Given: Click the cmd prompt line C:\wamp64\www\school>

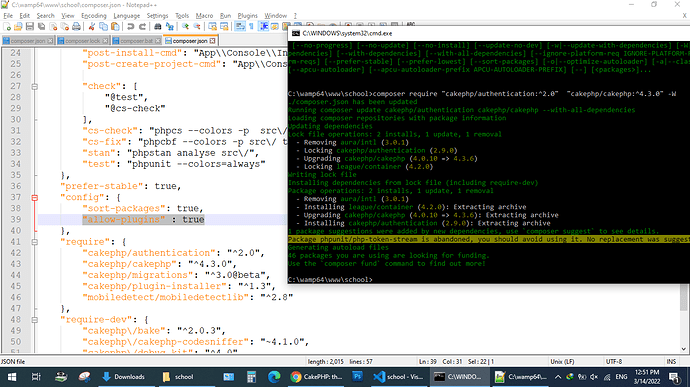Looking at the screenshot, I should [330, 280].
